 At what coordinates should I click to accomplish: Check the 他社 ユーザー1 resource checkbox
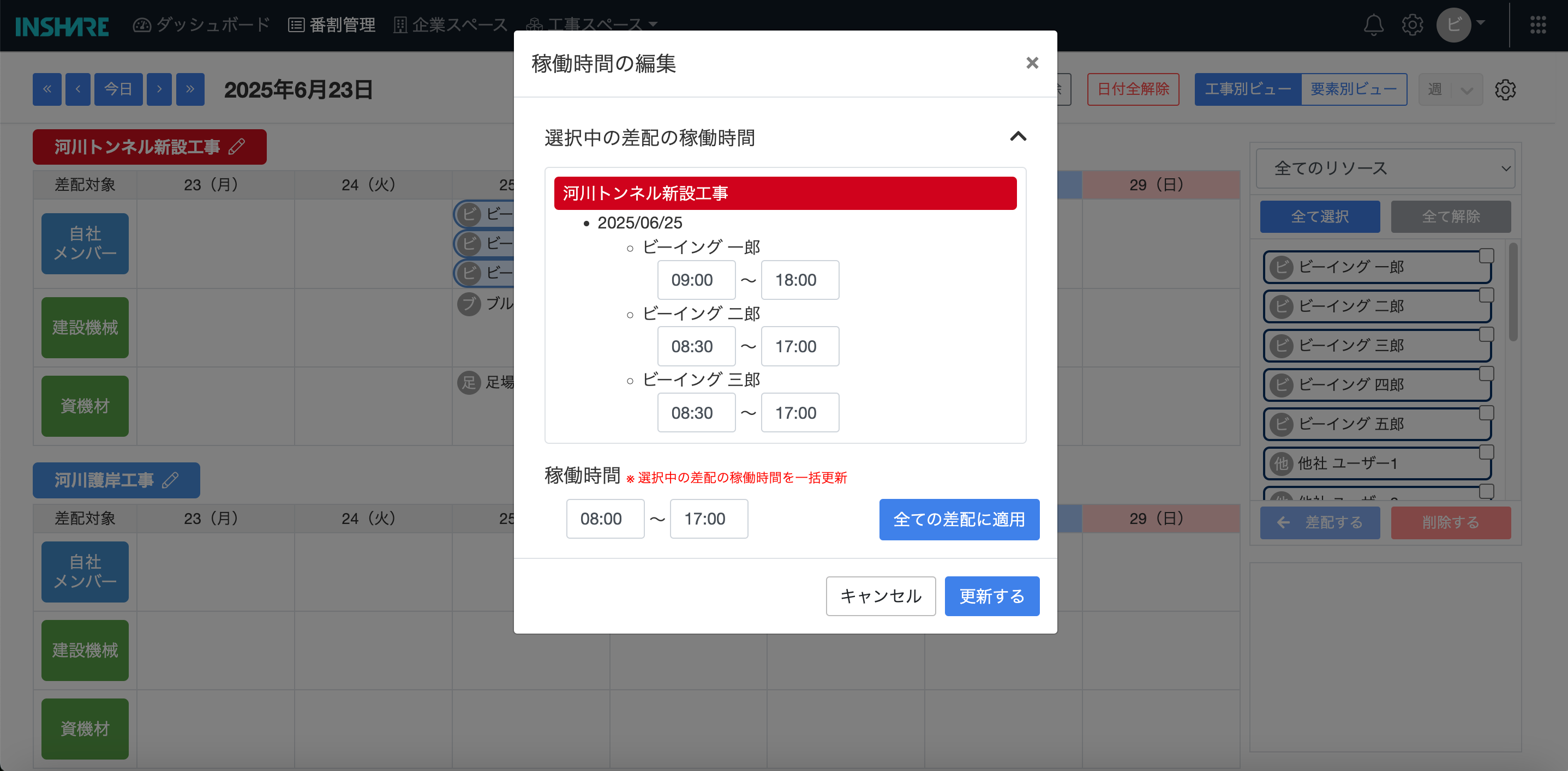coord(1486,452)
